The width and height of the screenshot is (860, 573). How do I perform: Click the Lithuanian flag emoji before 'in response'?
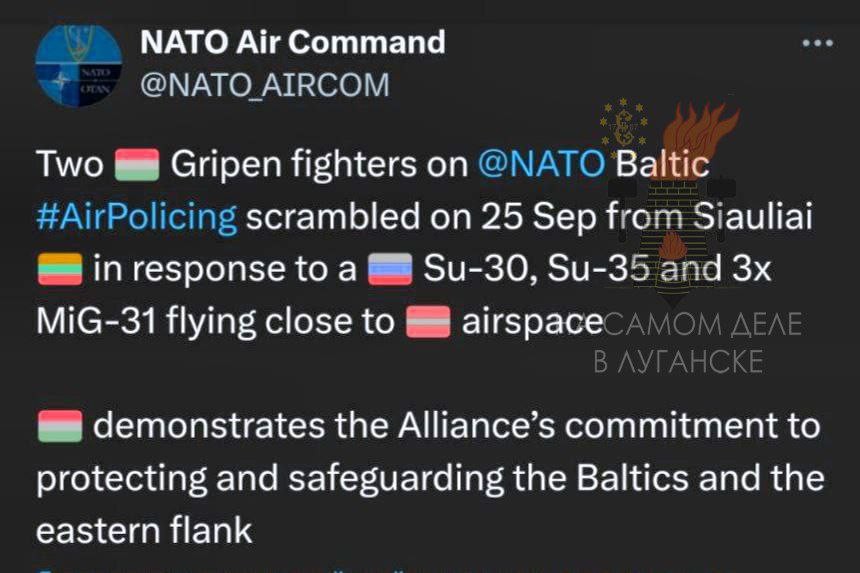(60, 269)
